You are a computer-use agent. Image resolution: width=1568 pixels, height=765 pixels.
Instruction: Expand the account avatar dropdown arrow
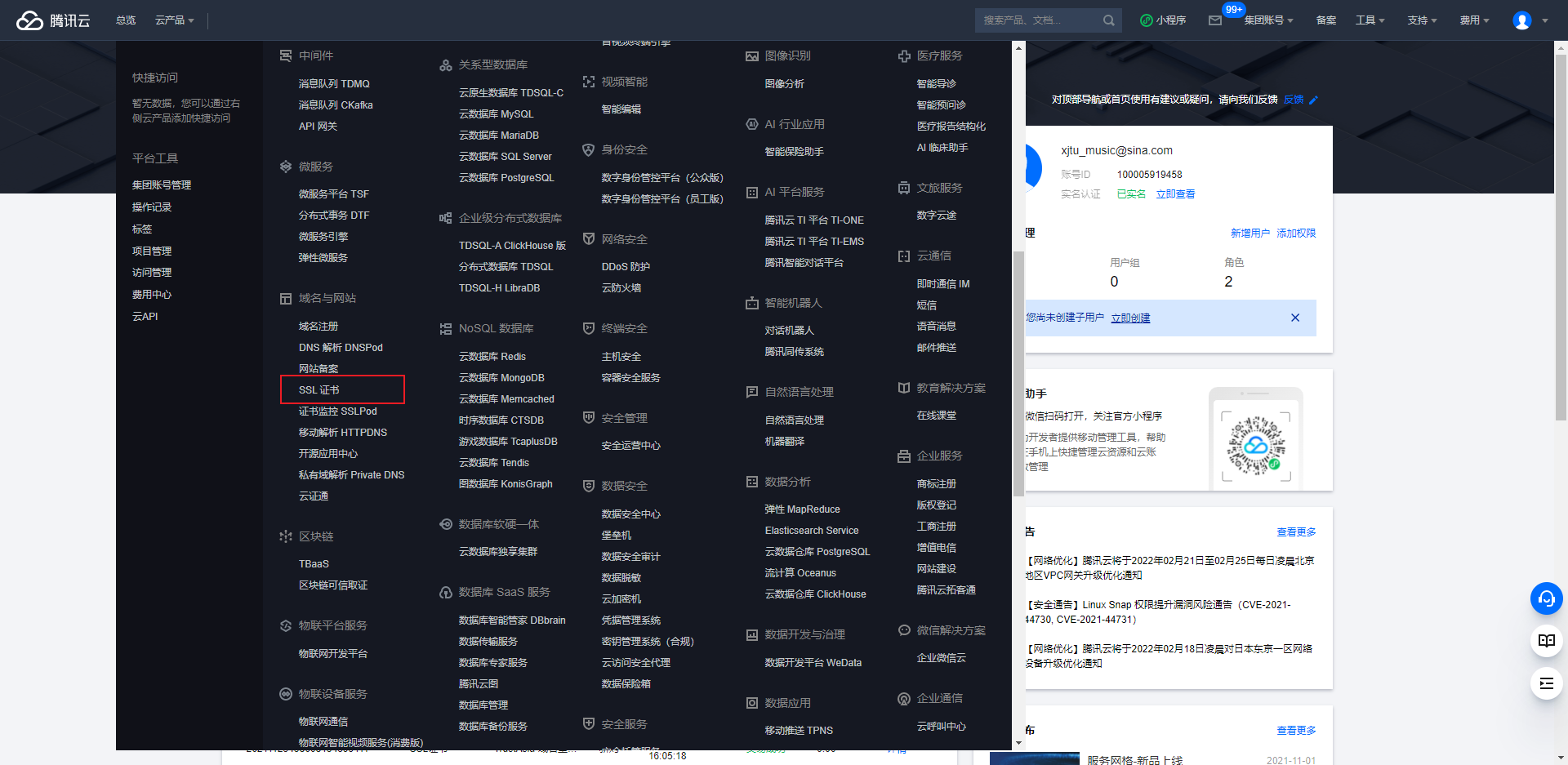(1545, 21)
